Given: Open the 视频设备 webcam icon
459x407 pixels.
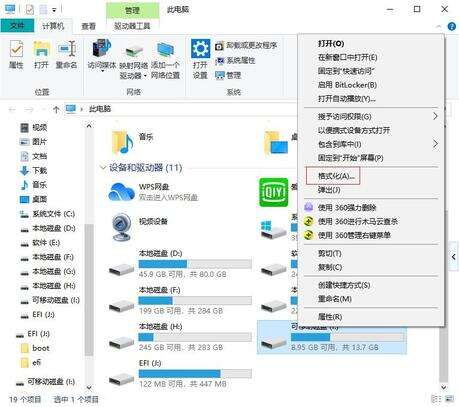Looking at the screenshot, I should 121,227.
